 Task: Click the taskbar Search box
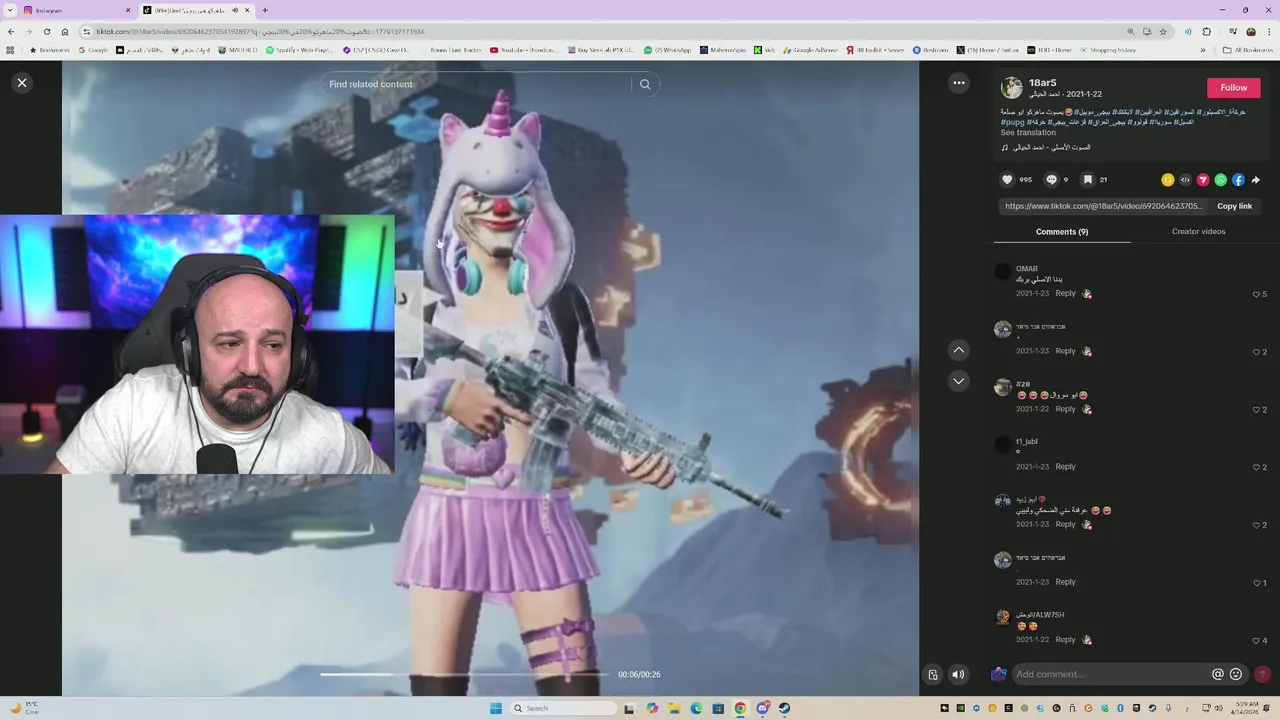[x=563, y=708]
